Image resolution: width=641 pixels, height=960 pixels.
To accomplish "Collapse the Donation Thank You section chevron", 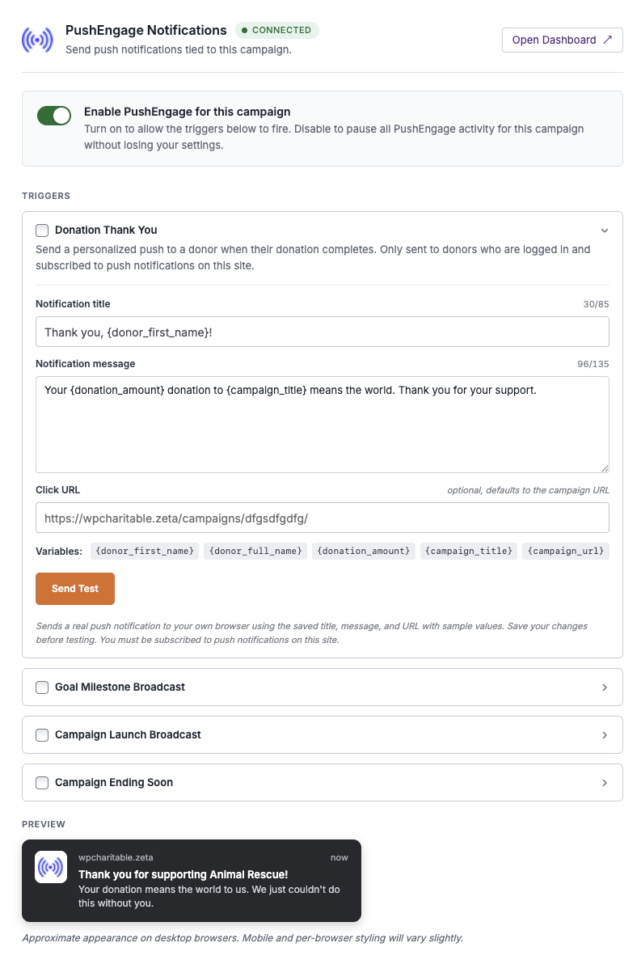I will coord(604,231).
